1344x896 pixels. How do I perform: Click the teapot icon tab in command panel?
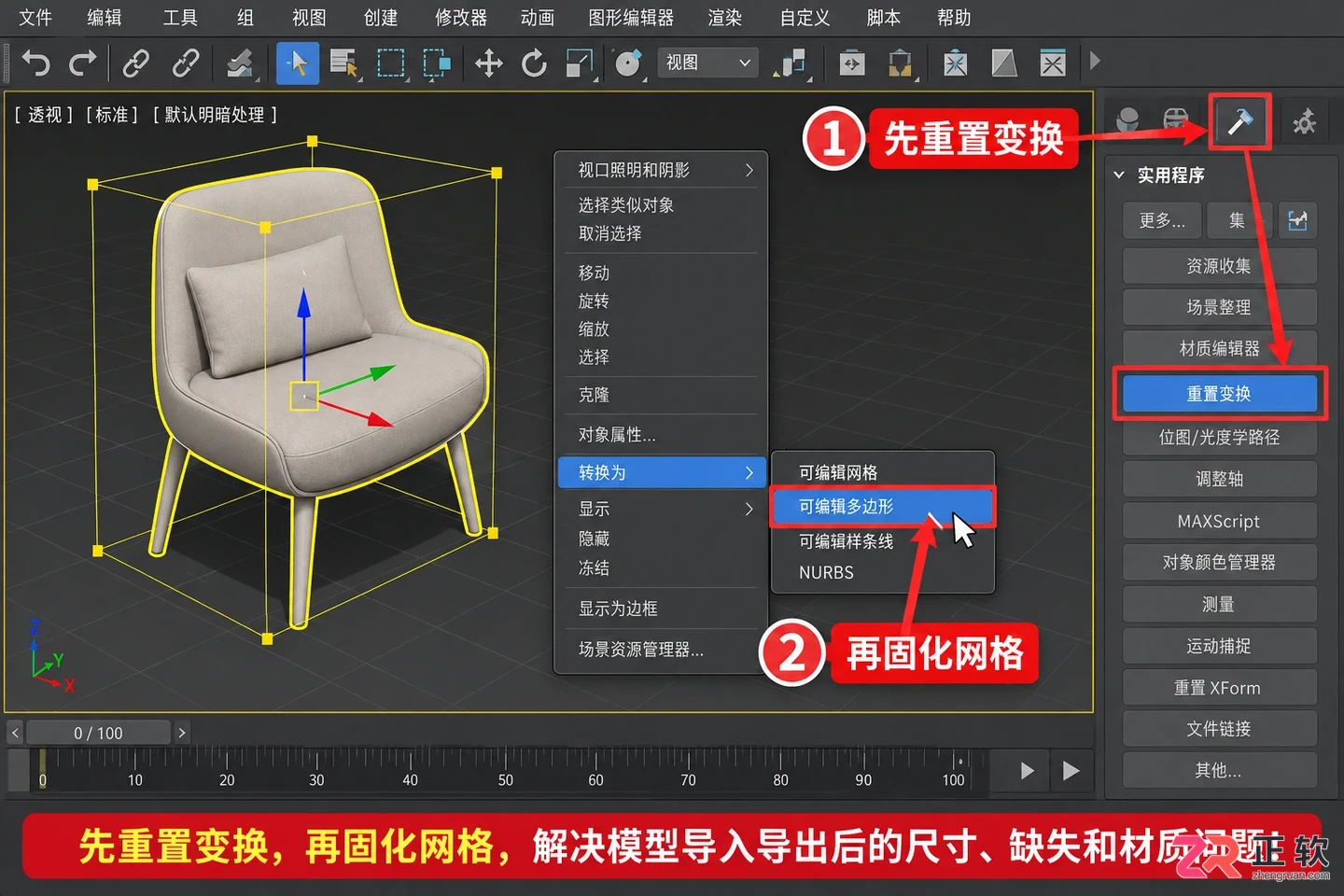tap(1176, 120)
